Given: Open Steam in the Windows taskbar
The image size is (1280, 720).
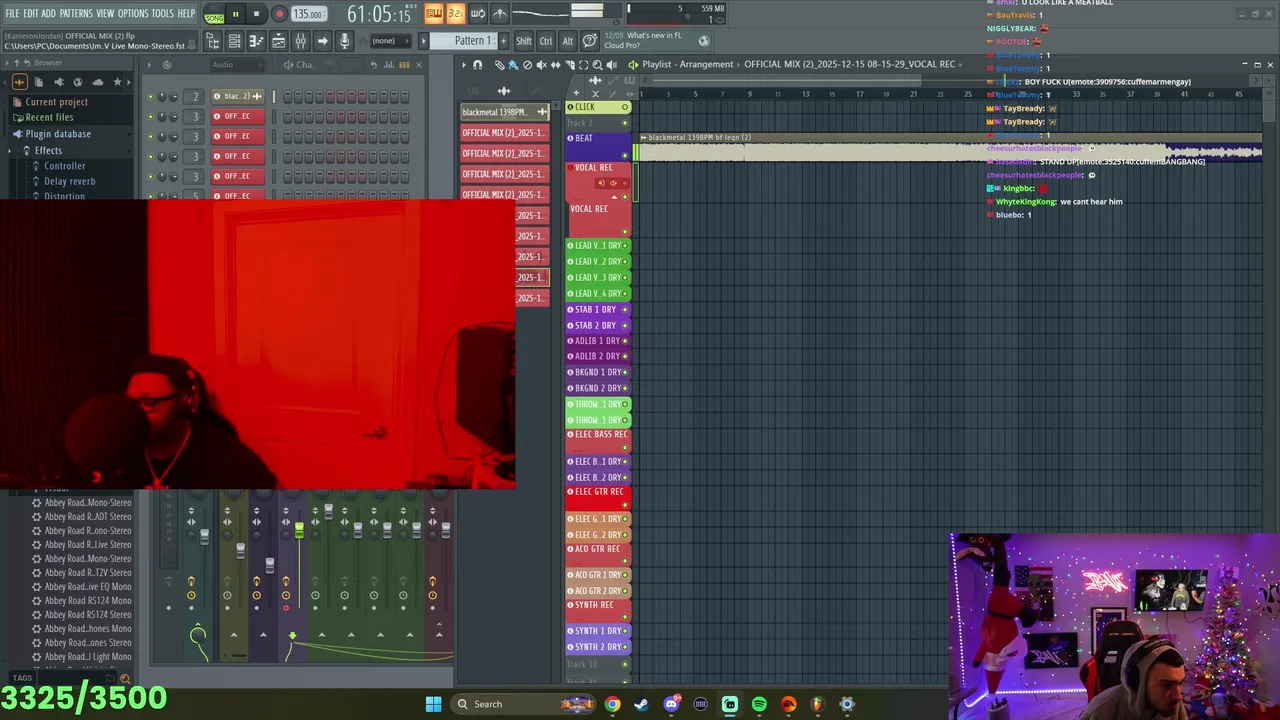Looking at the screenshot, I should 641,704.
